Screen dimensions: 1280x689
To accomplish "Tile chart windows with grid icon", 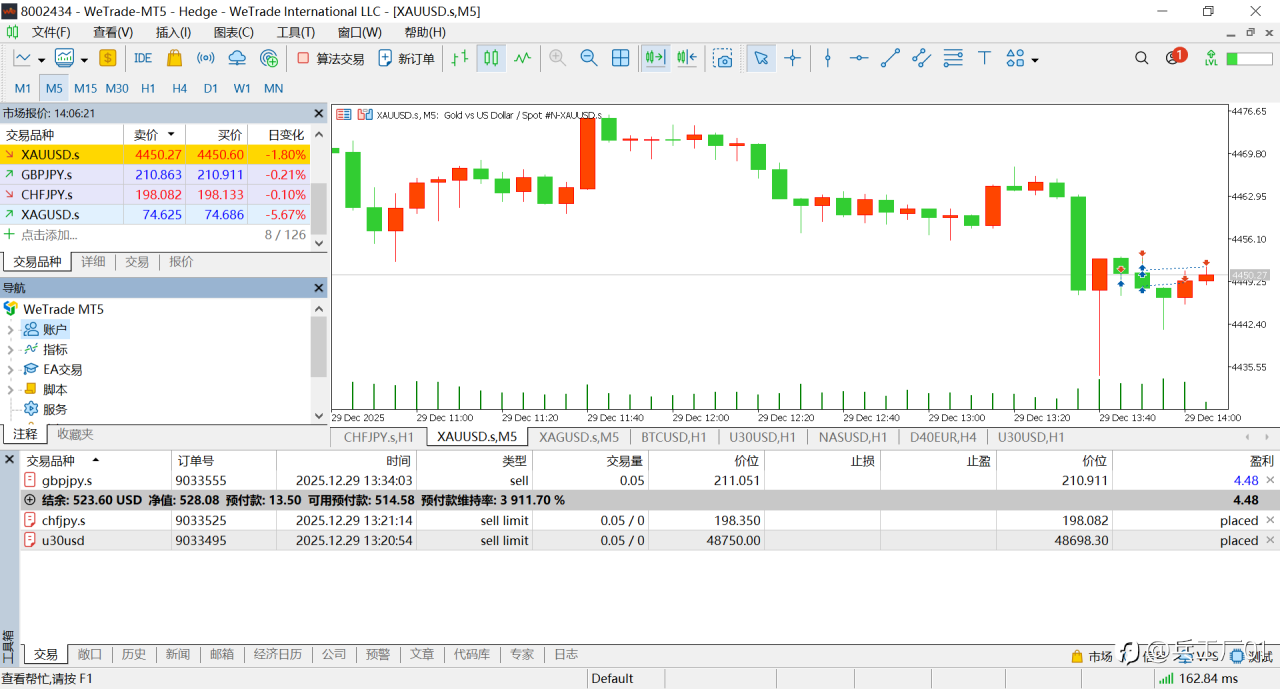I will pos(621,58).
